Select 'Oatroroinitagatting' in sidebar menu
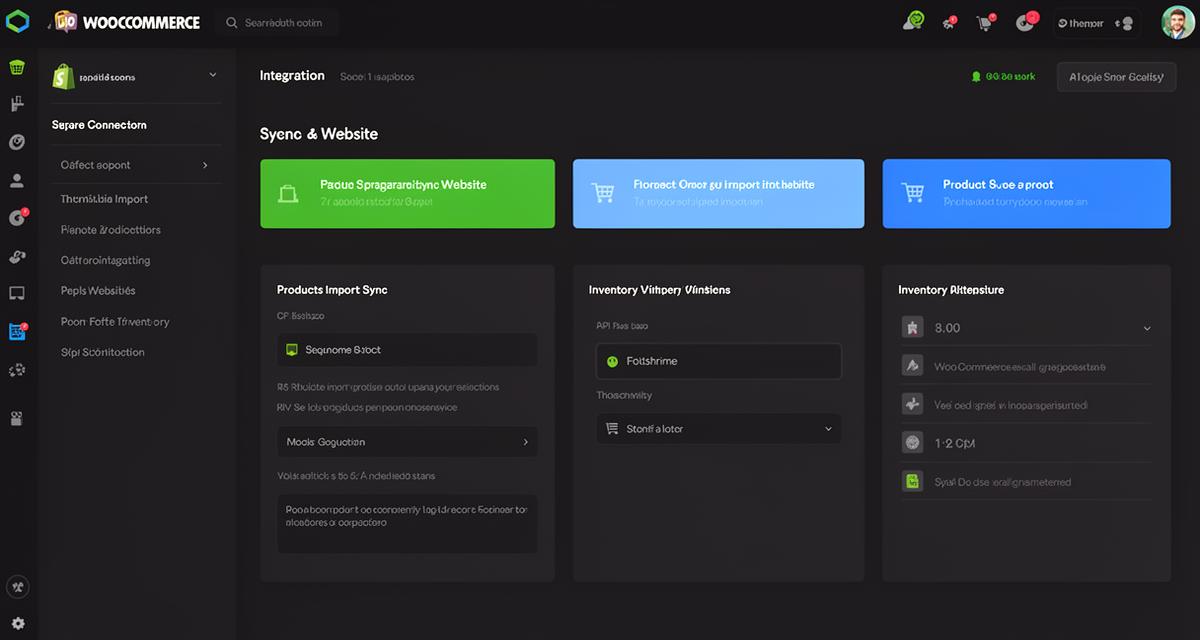 (105, 260)
